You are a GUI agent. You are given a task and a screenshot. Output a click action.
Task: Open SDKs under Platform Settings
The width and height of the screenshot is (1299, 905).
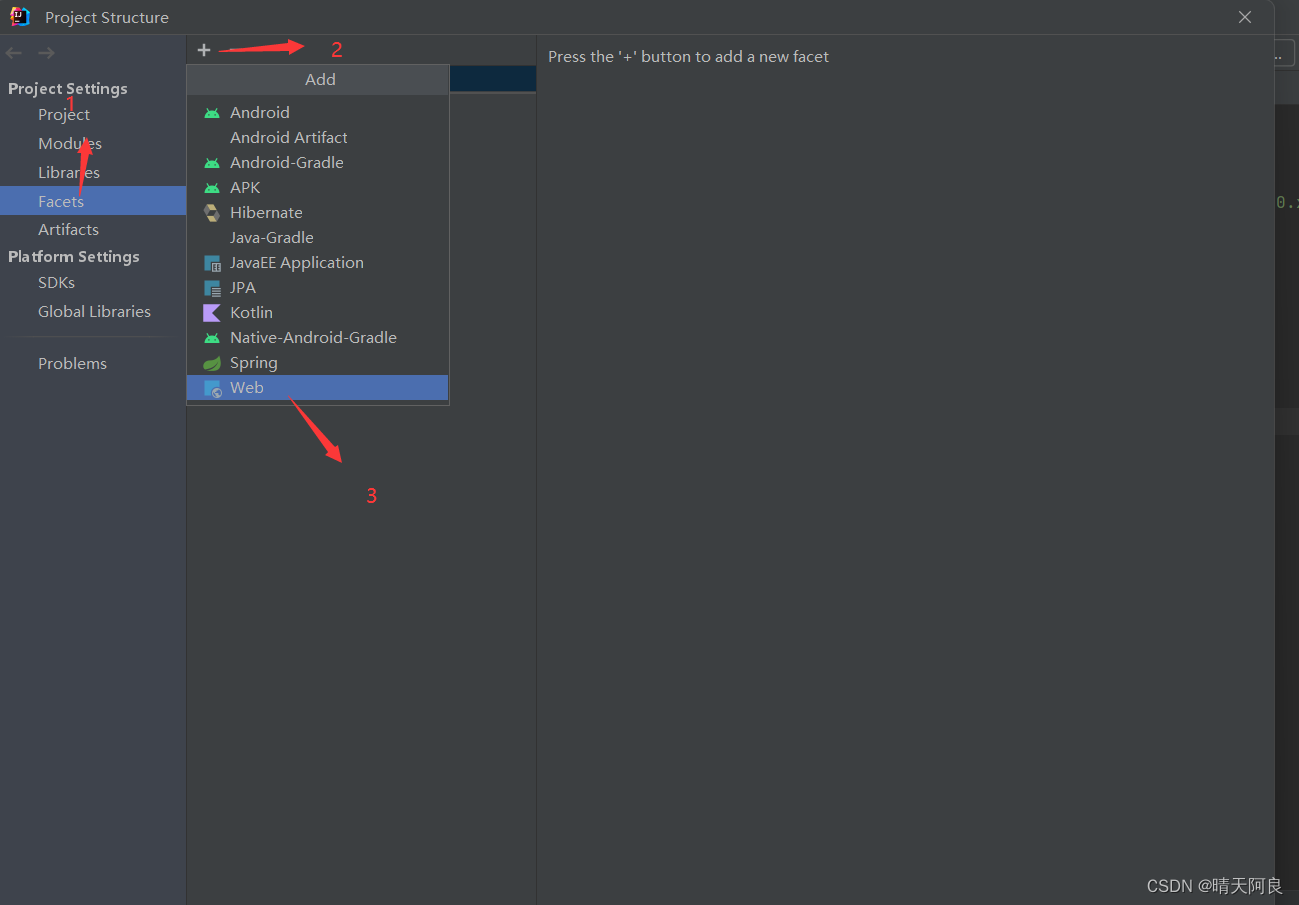(56, 283)
